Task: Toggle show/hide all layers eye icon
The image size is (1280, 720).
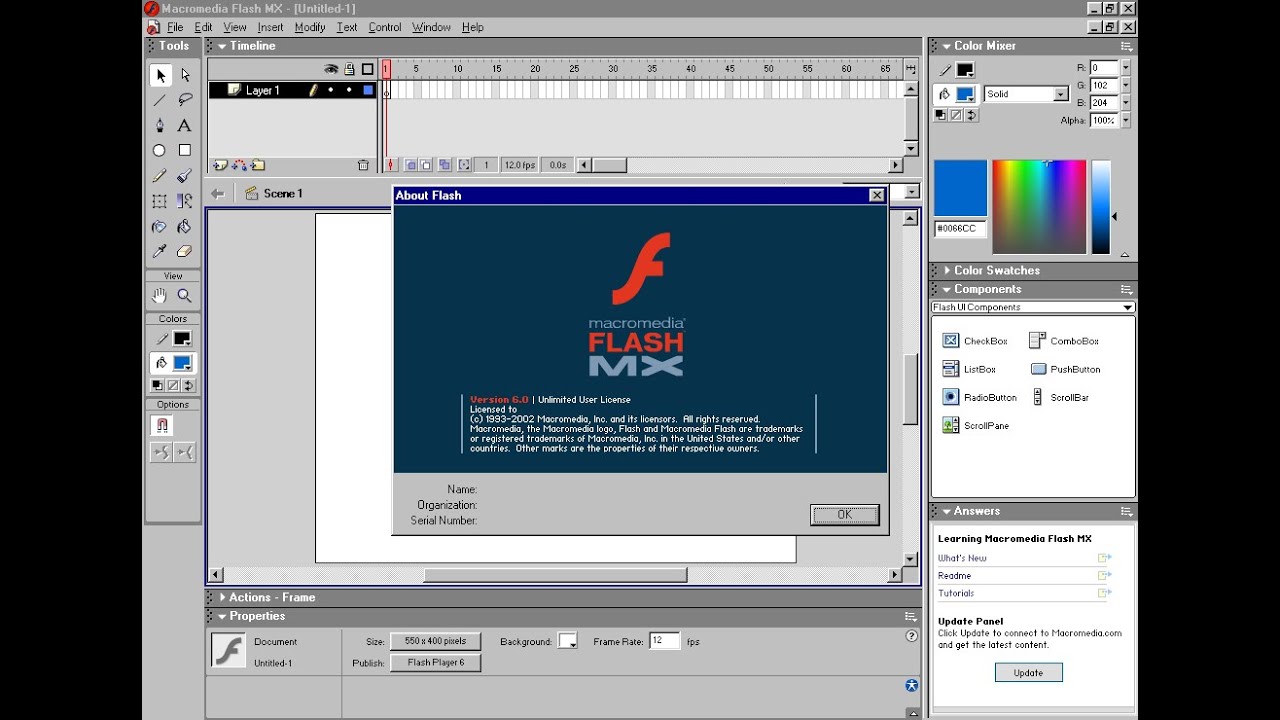Action: click(x=331, y=69)
